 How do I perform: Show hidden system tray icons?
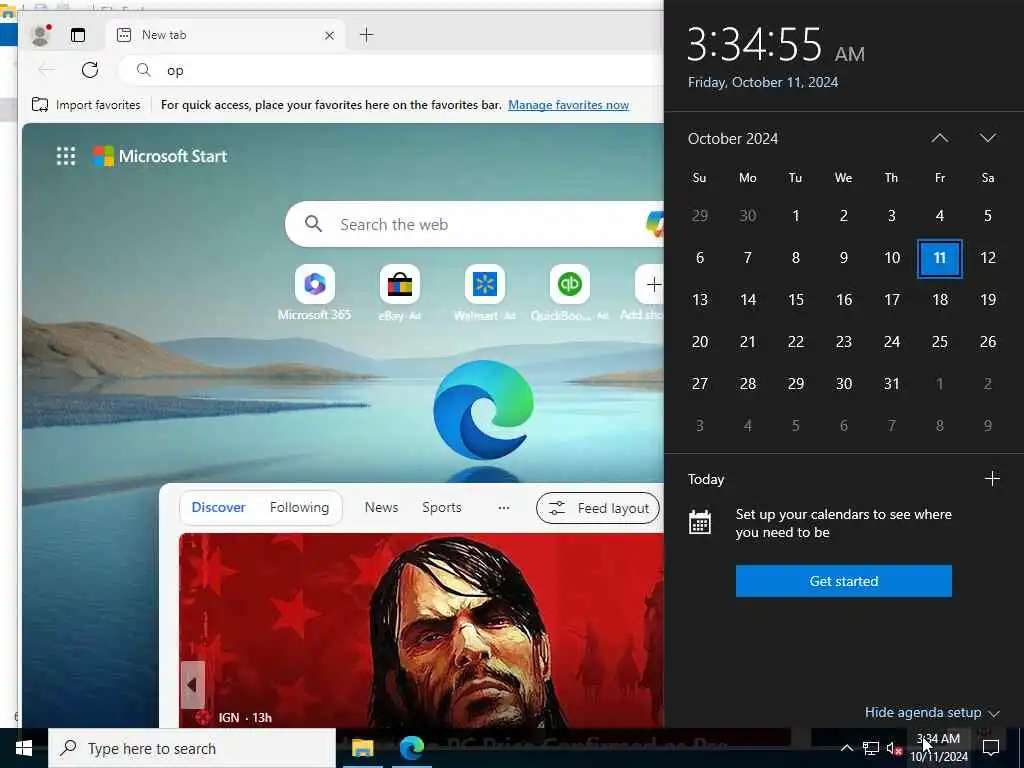tap(846, 748)
